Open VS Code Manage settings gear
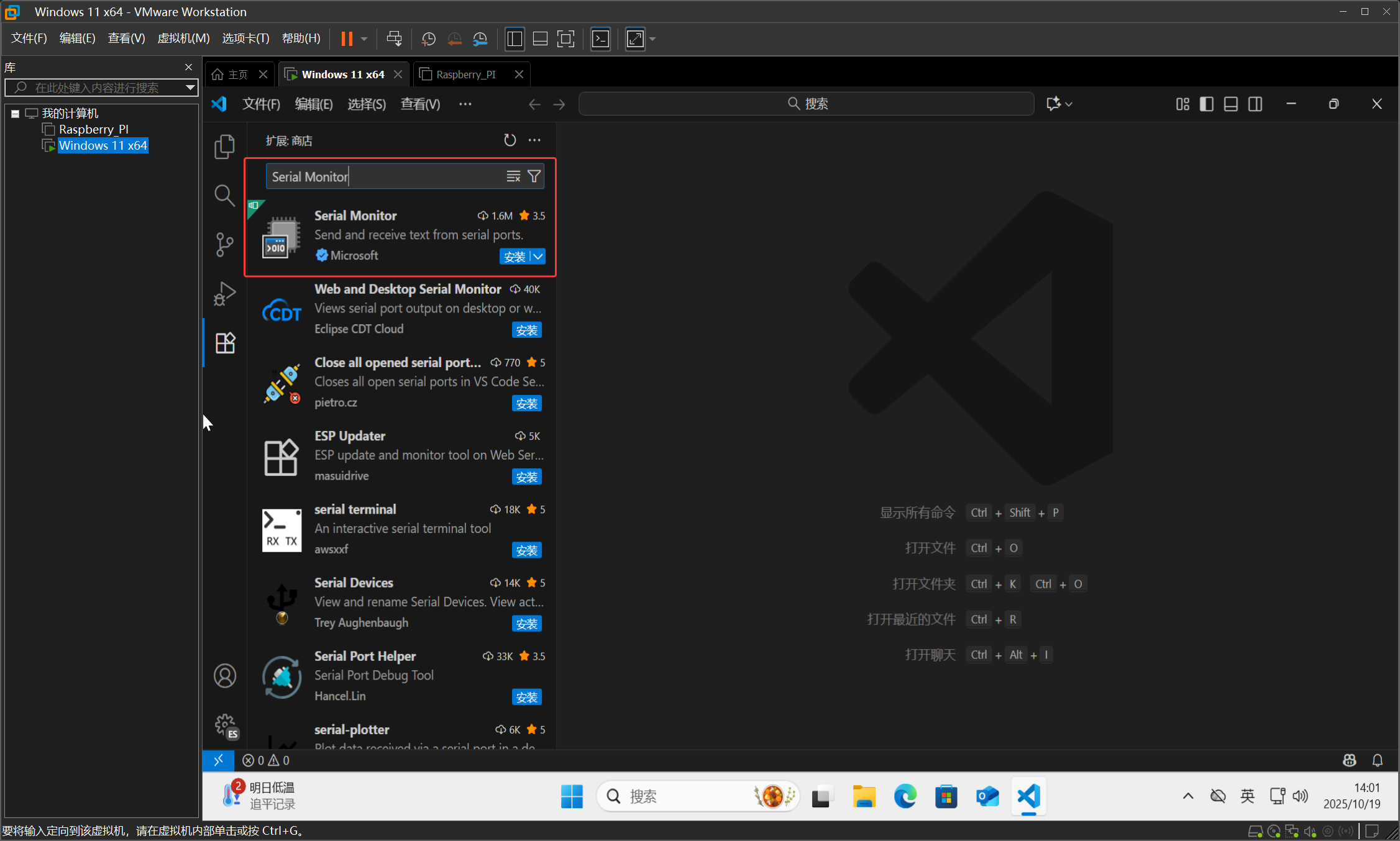 coord(224,725)
